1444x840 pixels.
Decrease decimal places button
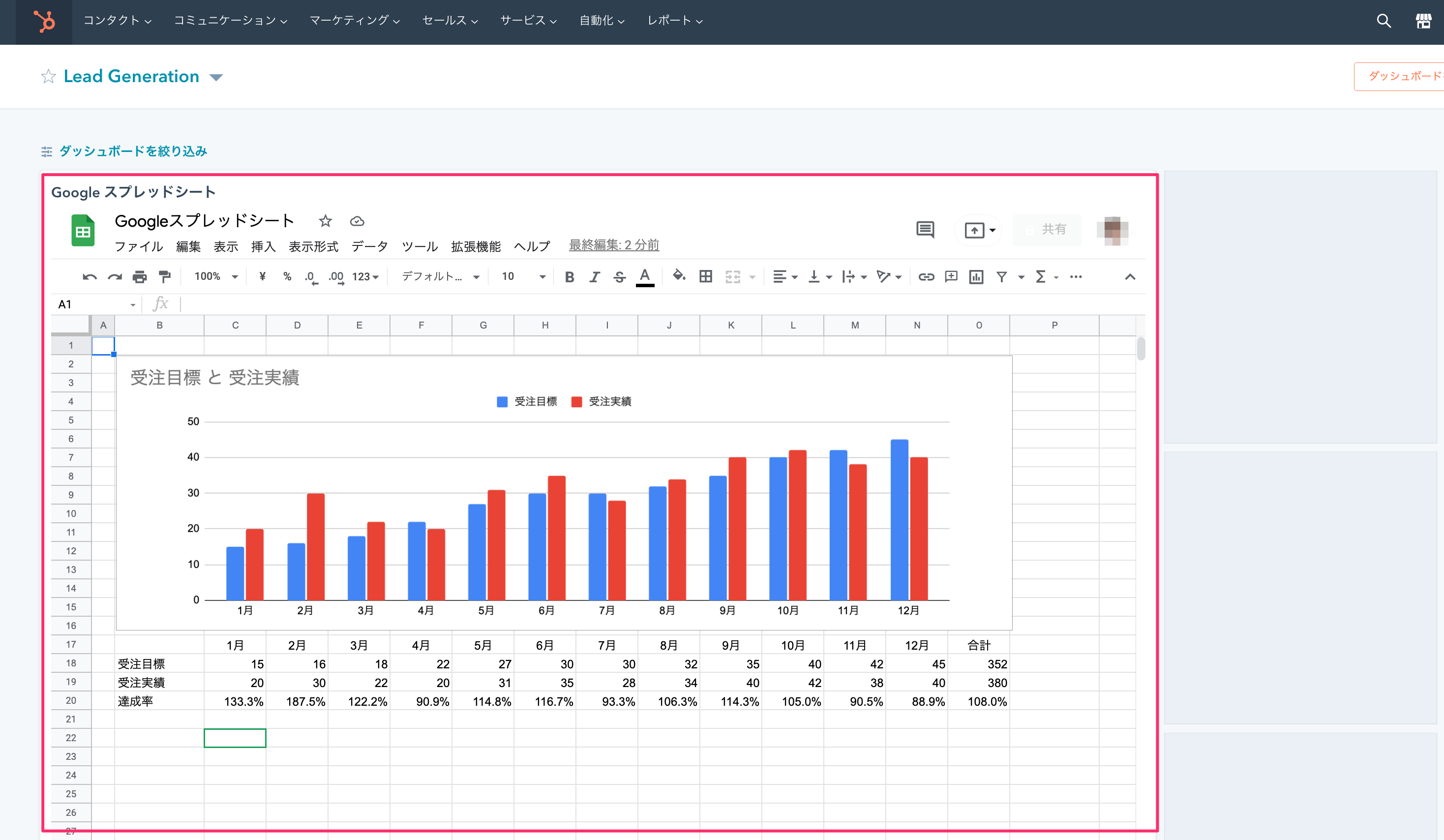[310, 277]
